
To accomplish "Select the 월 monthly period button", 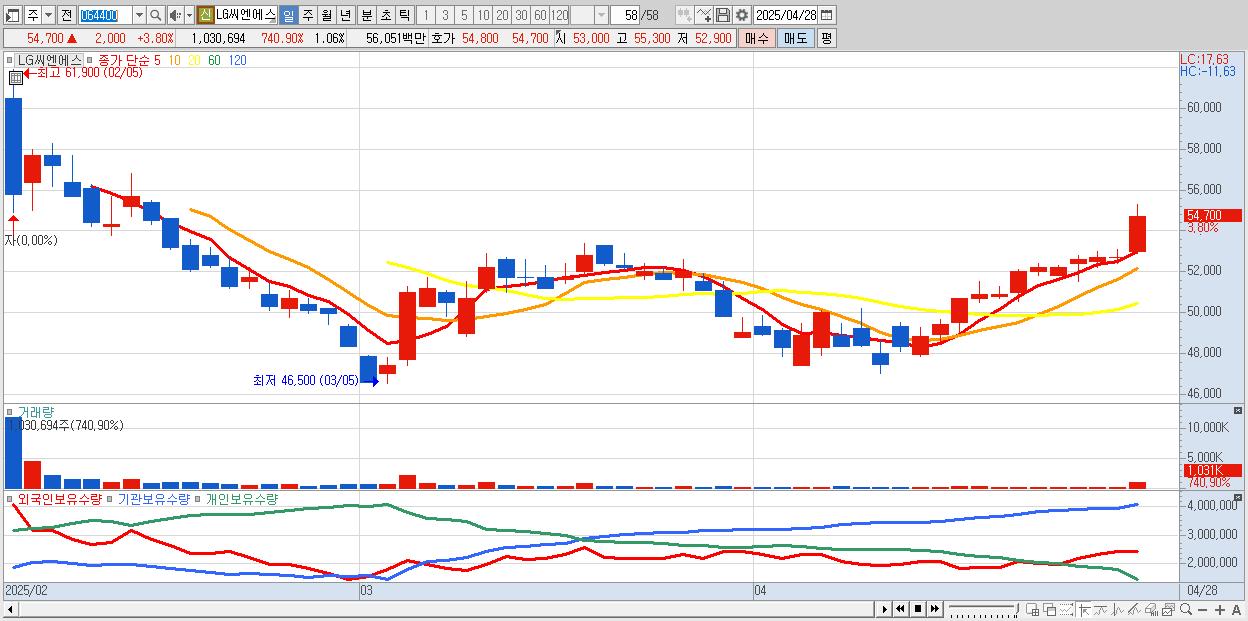I will 326,15.
